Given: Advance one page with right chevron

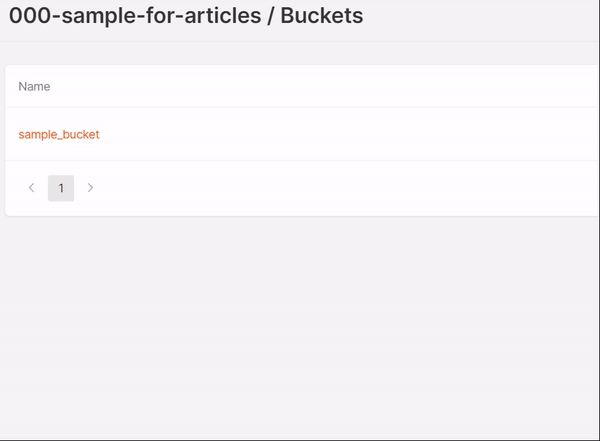Looking at the screenshot, I should click(90, 188).
